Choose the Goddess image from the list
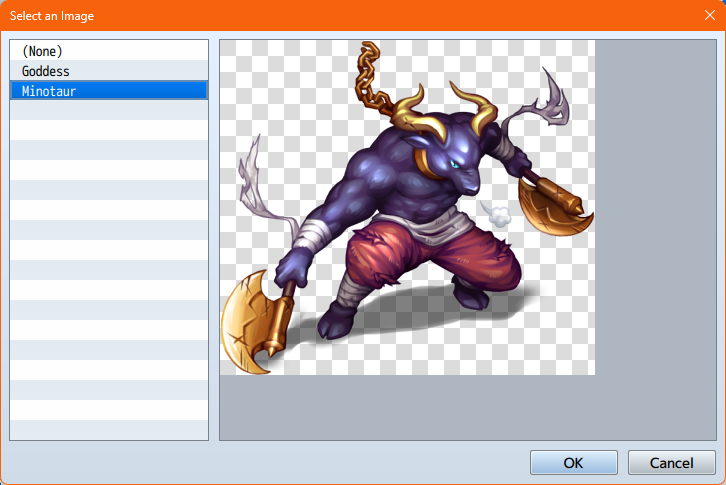The height and width of the screenshot is (485, 726). [109, 70]
